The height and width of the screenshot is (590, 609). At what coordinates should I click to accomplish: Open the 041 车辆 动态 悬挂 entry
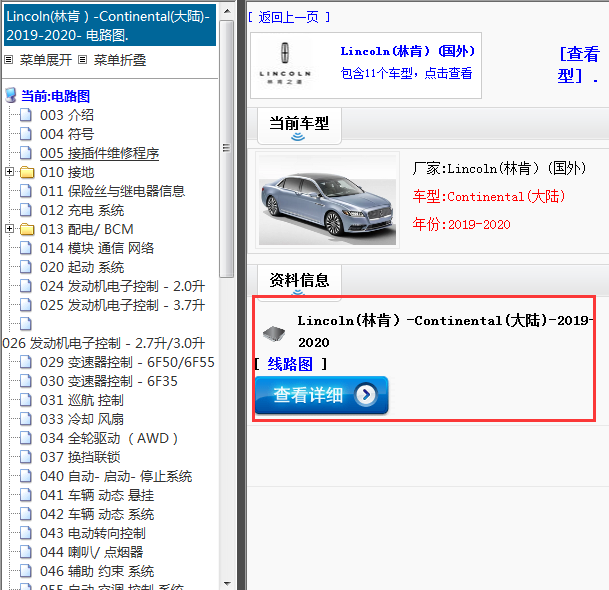[x=97, y=495]
